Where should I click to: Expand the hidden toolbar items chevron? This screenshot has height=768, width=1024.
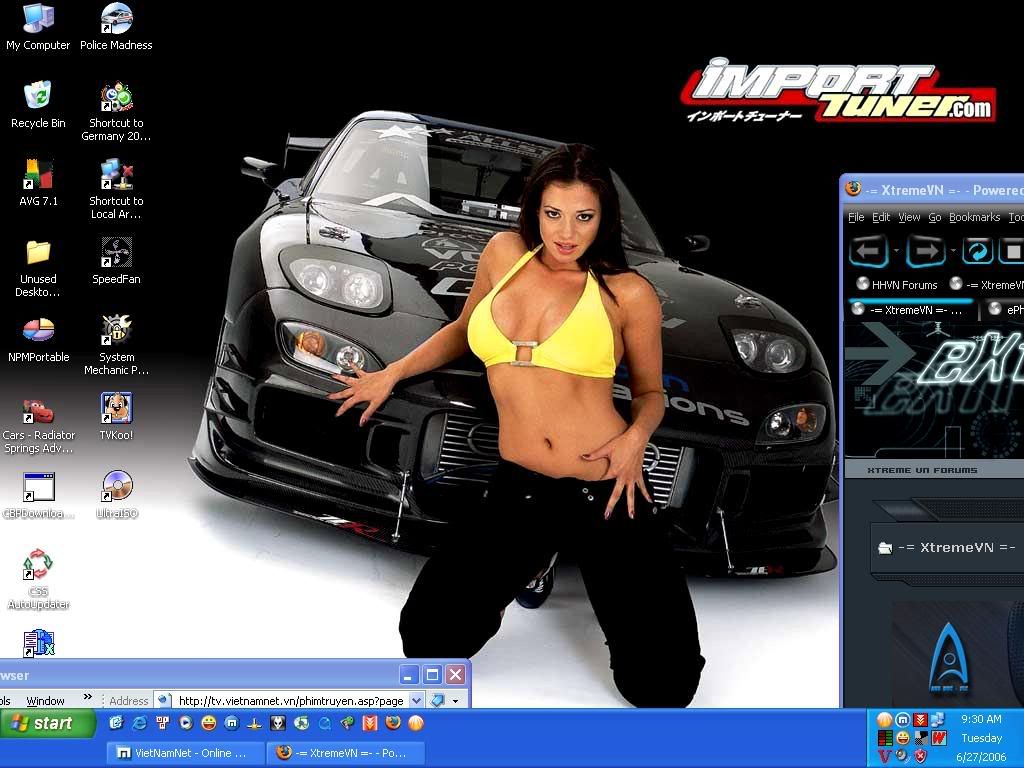[x=87, y=698]
